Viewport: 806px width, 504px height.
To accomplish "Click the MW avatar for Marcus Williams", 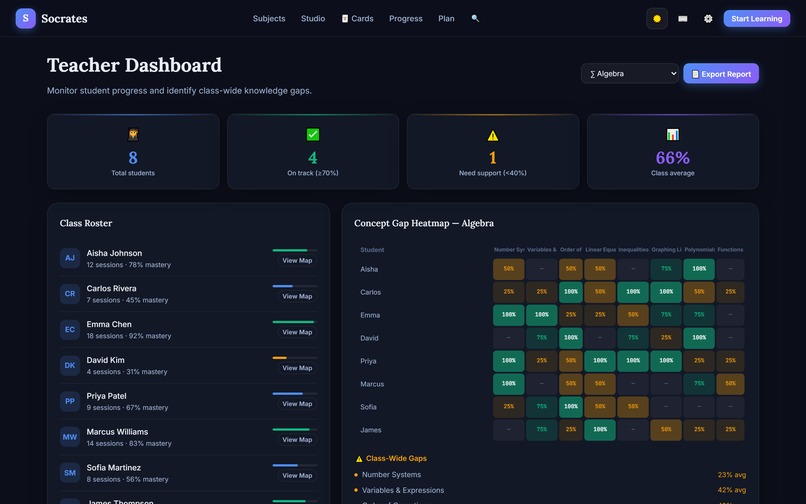I will point(70,437).
